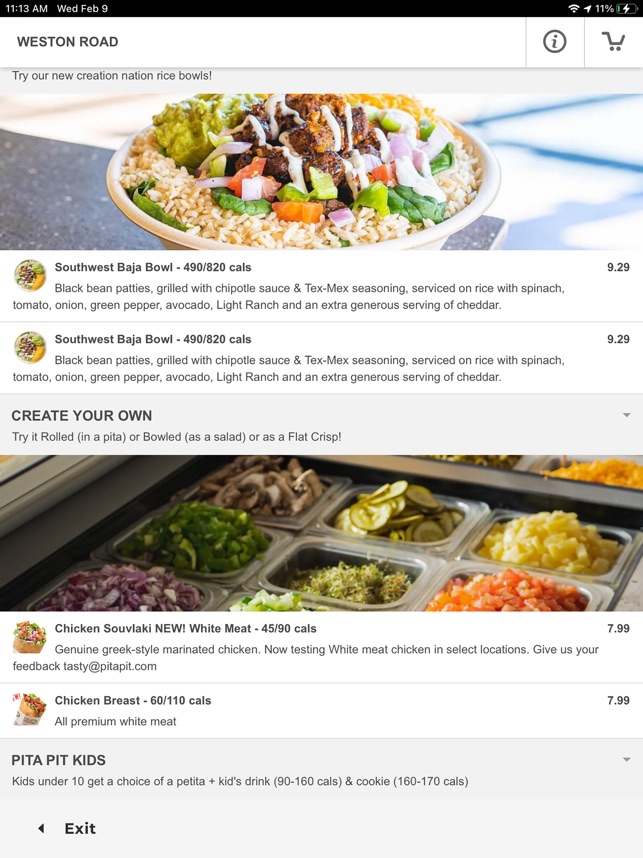Click the Wi-Fi indicator in status bar
Viewport: 643px width, 858px height.
click(574, 8)
